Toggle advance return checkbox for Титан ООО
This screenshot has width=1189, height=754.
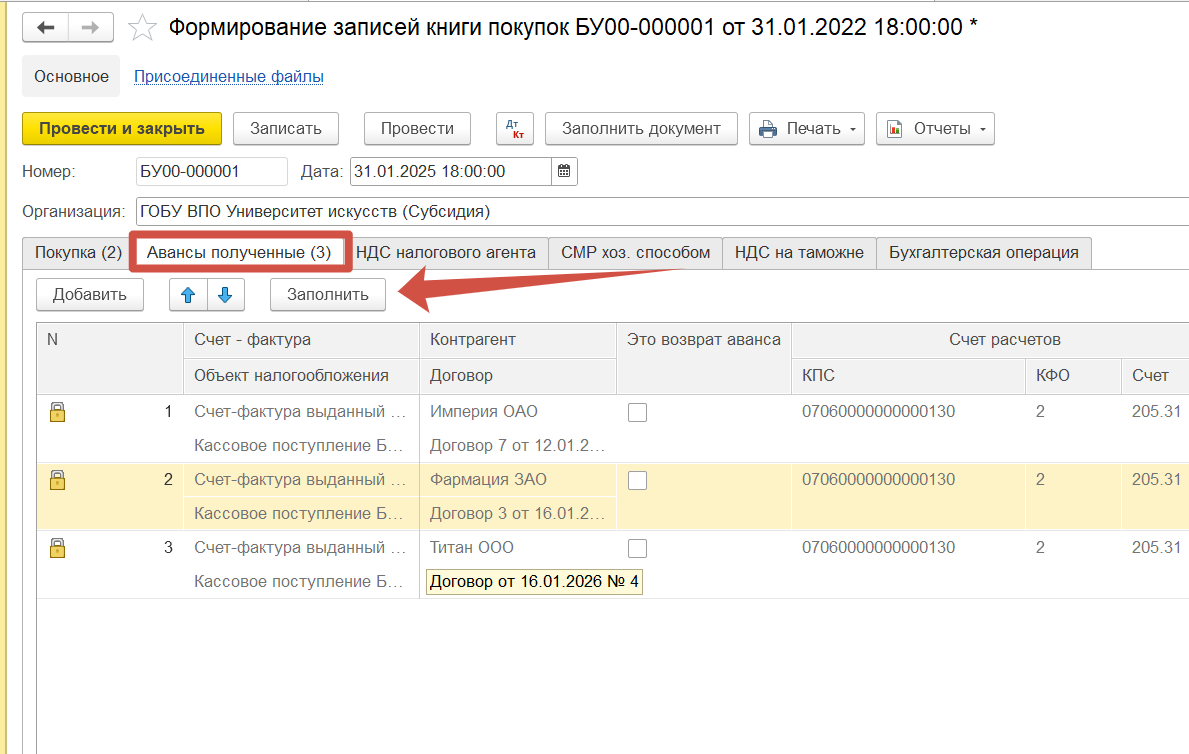point(638,548)
